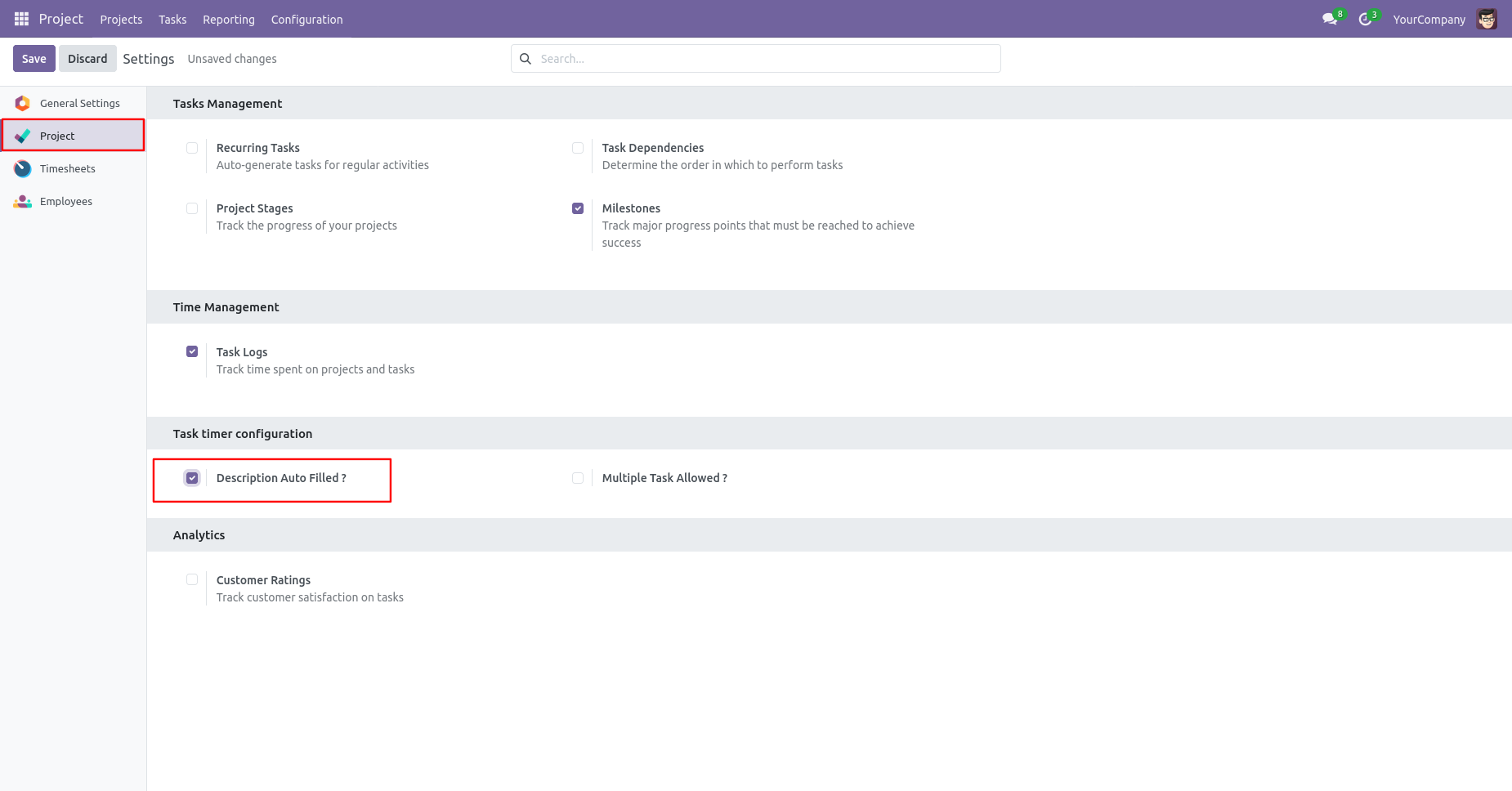Click the General Settings hexagon icon
1512x791 pixels.
[23, 103]
